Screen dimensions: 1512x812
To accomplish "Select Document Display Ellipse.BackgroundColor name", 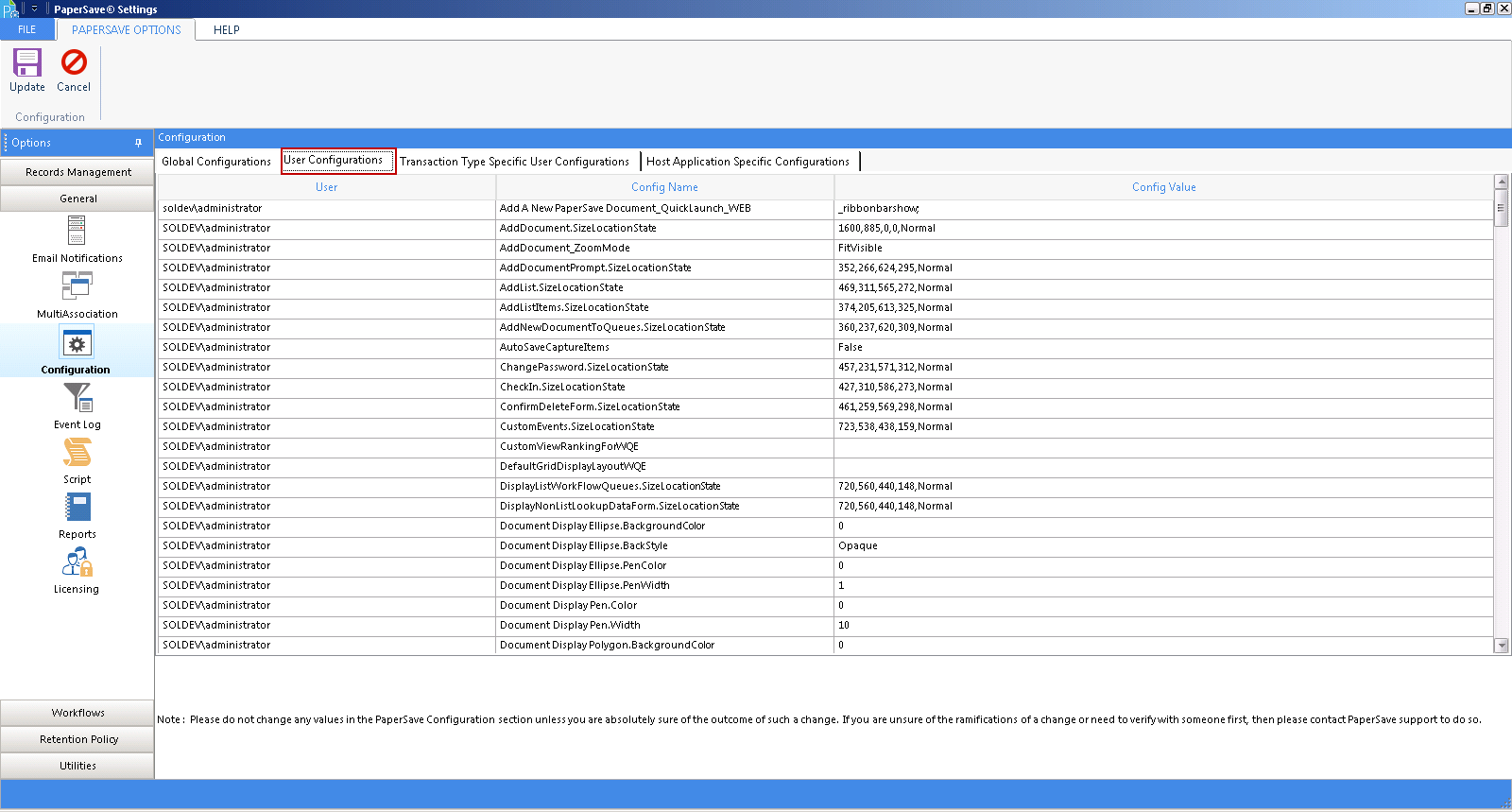I will [x=664, y=527].
